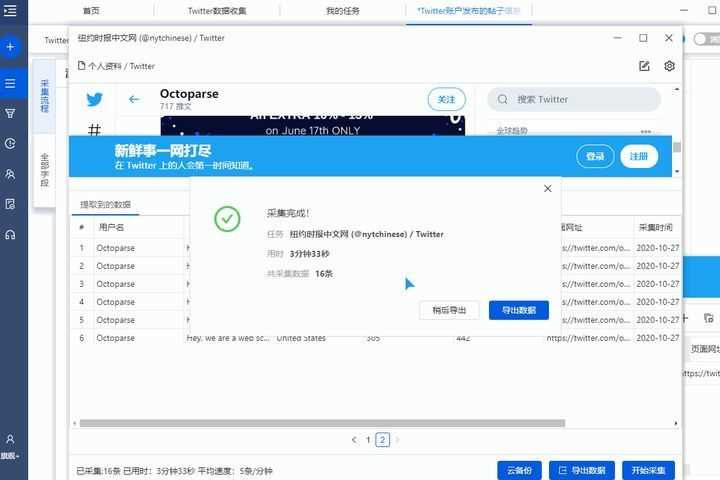The width and height of the screenshot is (720, 480).
Task: Open the task list icon in left sidebar
Action: click(10, 84)
